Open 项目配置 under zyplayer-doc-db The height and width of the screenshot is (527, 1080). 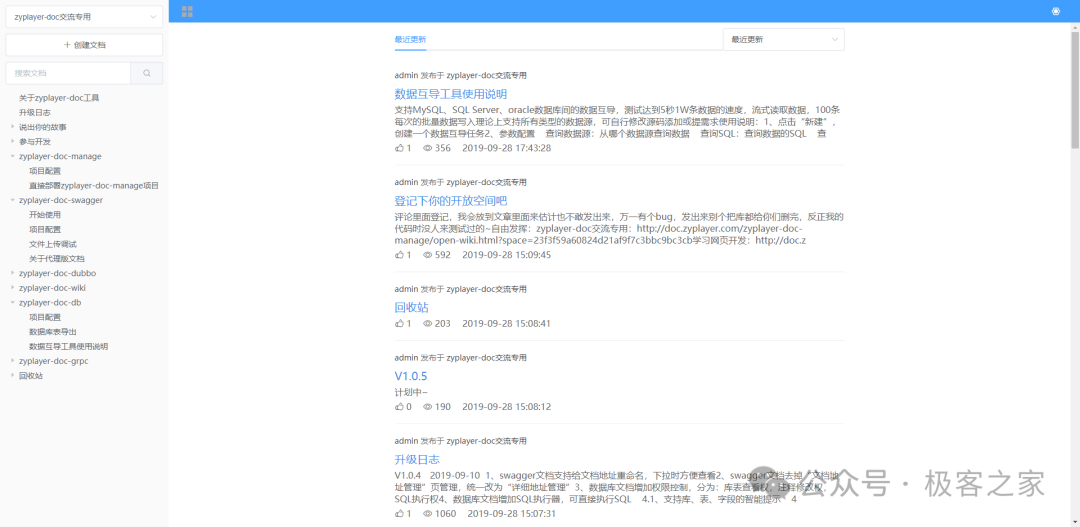point(45,317)
